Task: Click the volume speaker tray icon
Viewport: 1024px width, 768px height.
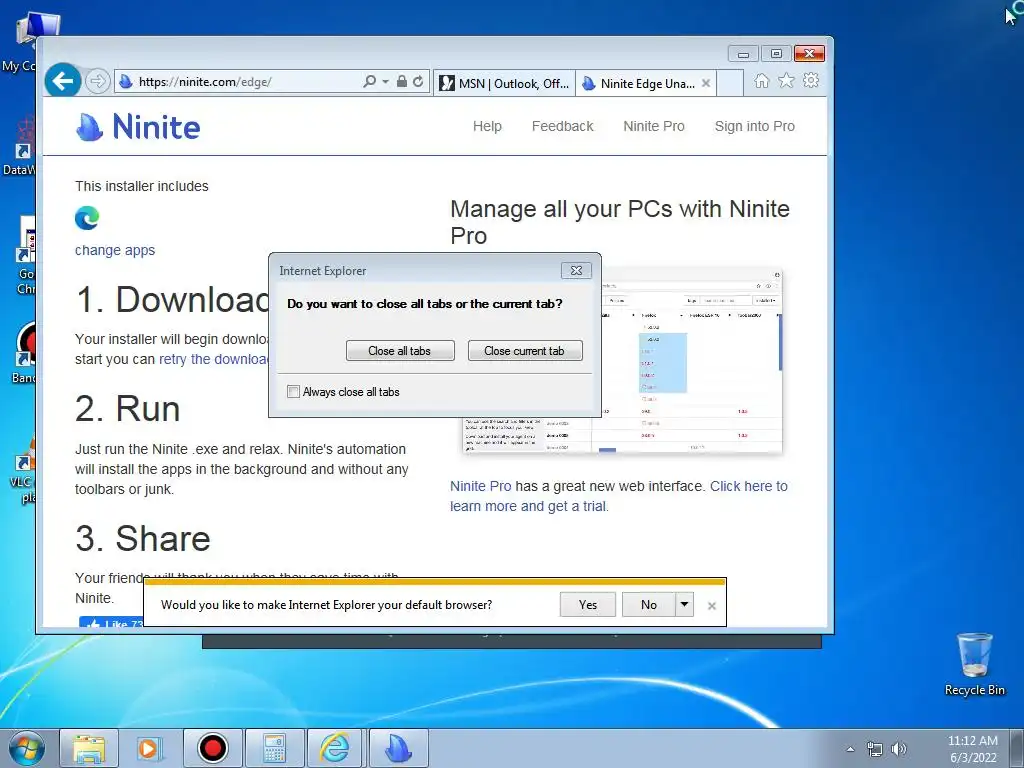Action: pyautogui.click(x=899, y=749)
